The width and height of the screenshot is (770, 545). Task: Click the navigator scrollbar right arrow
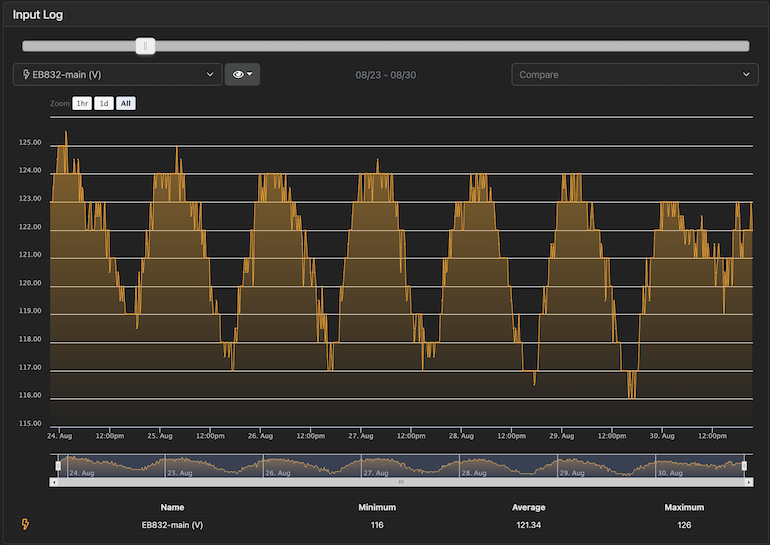(x=748, y=482)
